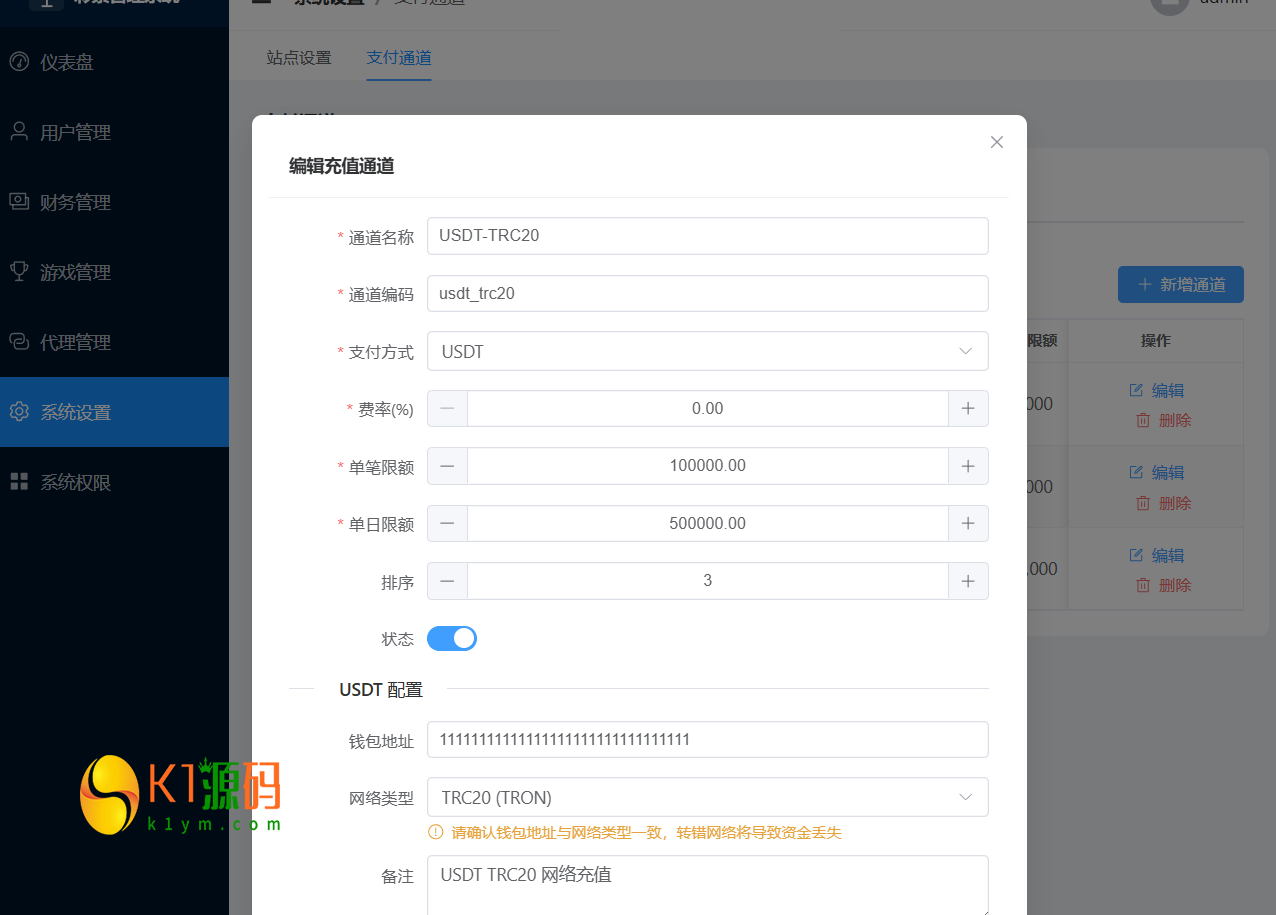The image size is (1276, 915).
Task: Click the 编辑 link in the first row
Action: click(1156, 390)
